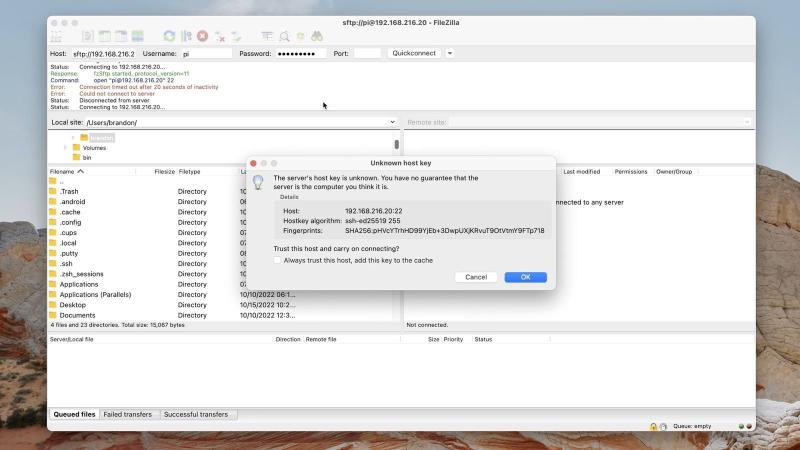Screen dimensions: 800x450
Task: Switch to the Successful transfers tab
Action: coord(195,414)
